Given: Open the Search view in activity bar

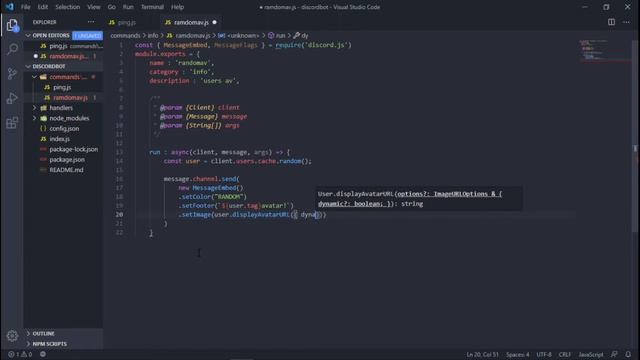Looking at the screenshot, I should [x=12, y=50].
